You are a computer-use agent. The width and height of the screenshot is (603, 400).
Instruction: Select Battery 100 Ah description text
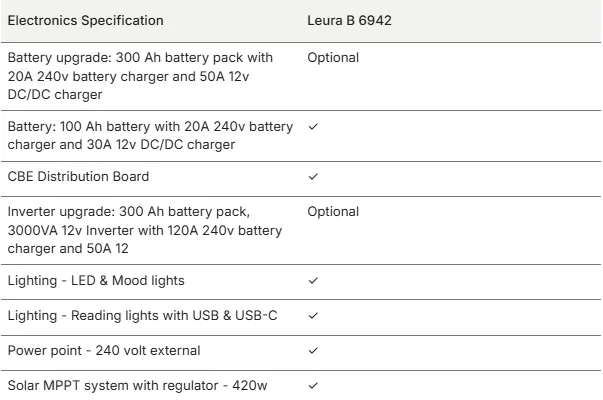pyautogui.click(x=150, y=126)
